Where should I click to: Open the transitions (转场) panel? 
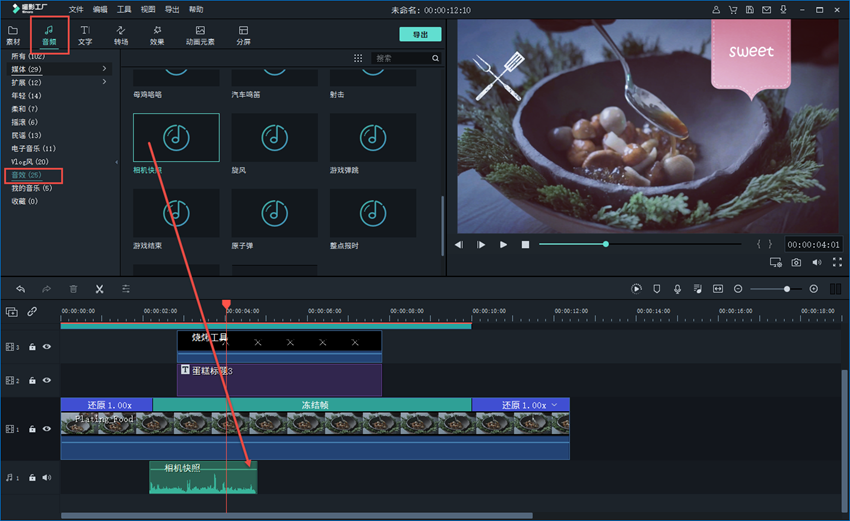[x=121, y=36]
